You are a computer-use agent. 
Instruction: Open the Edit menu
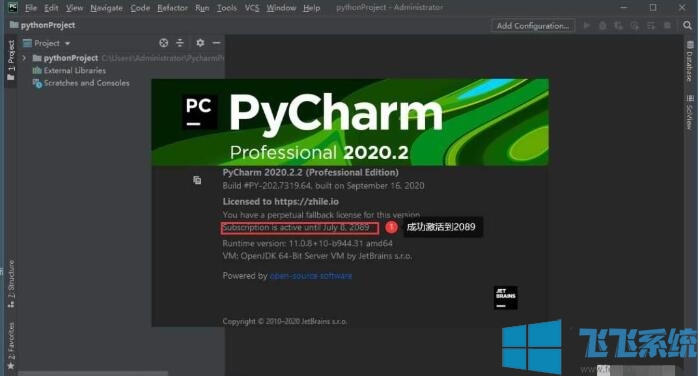[51, 8]
